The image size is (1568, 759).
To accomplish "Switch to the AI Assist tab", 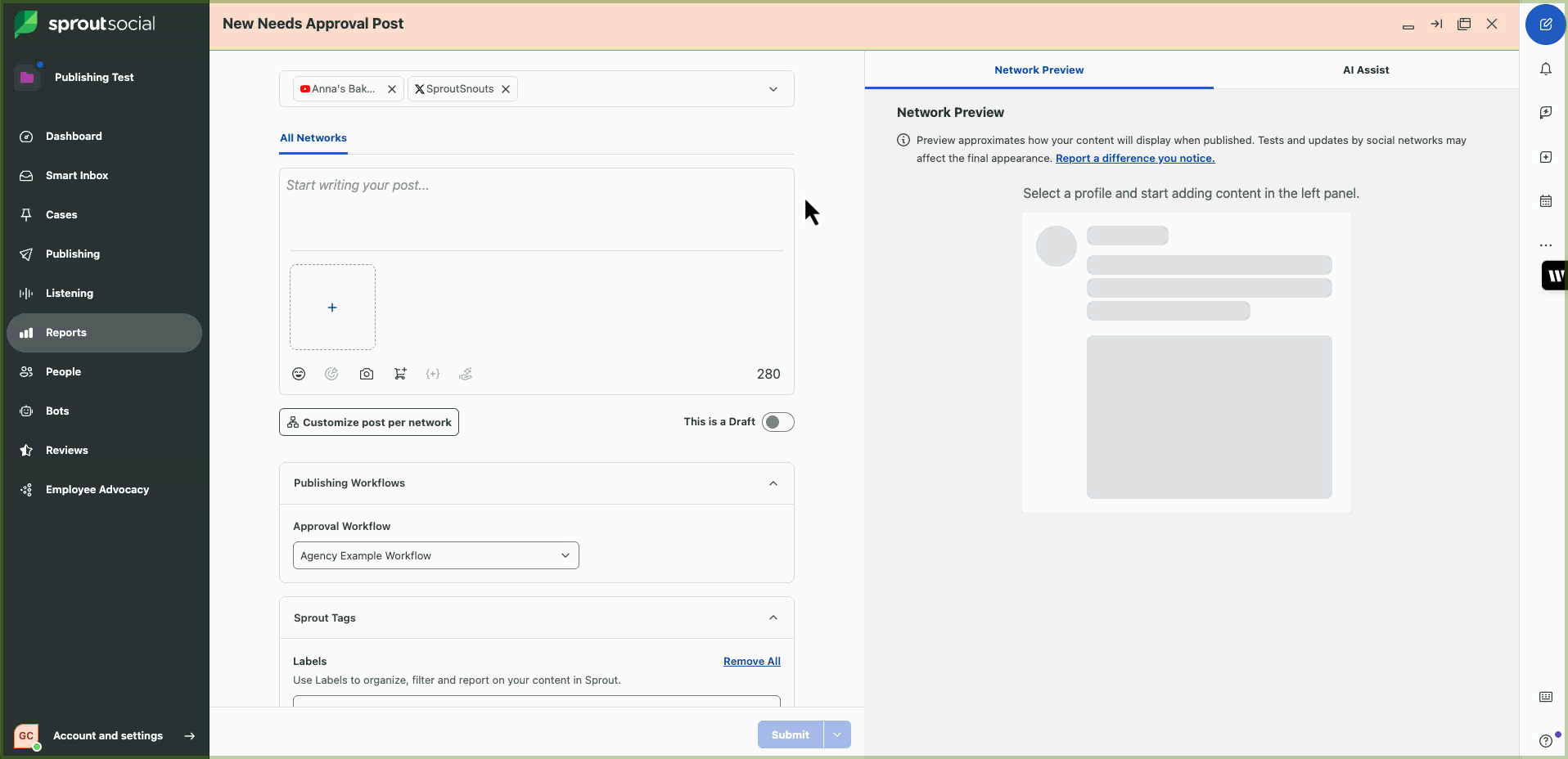I will click(1366, 70).
